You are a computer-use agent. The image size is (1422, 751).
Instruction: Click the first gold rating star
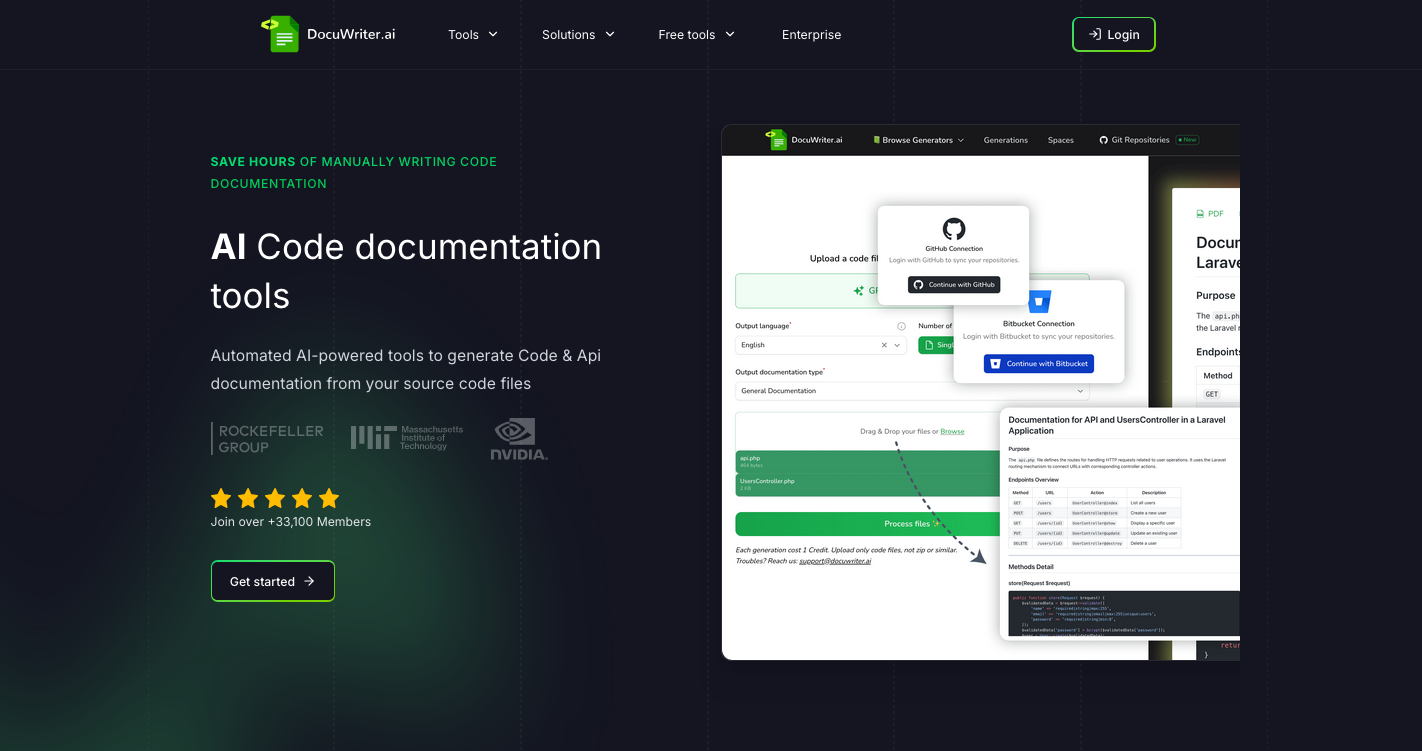(221, 498)
